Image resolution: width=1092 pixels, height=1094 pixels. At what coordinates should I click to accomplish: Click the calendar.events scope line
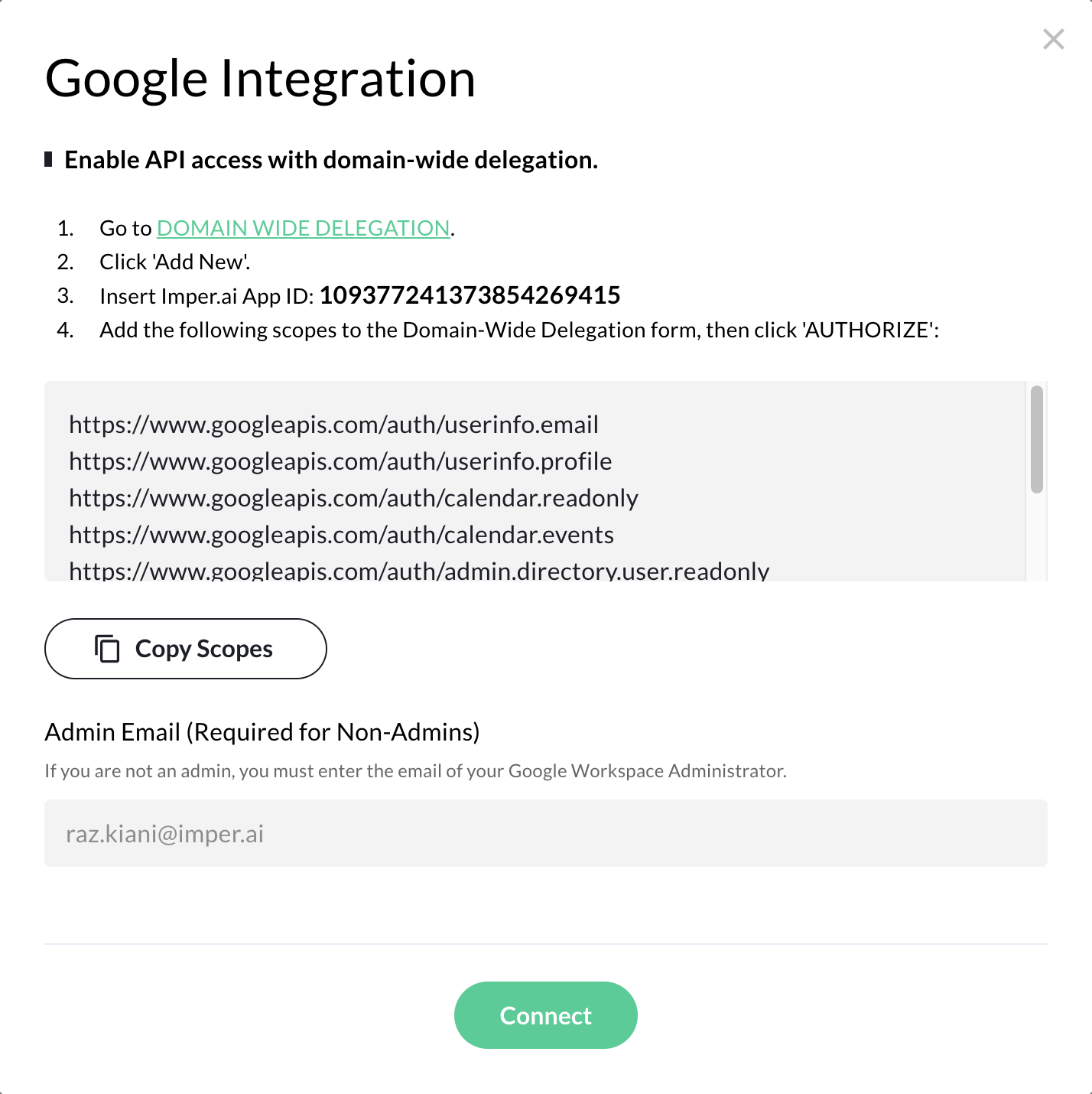[341, 535]
